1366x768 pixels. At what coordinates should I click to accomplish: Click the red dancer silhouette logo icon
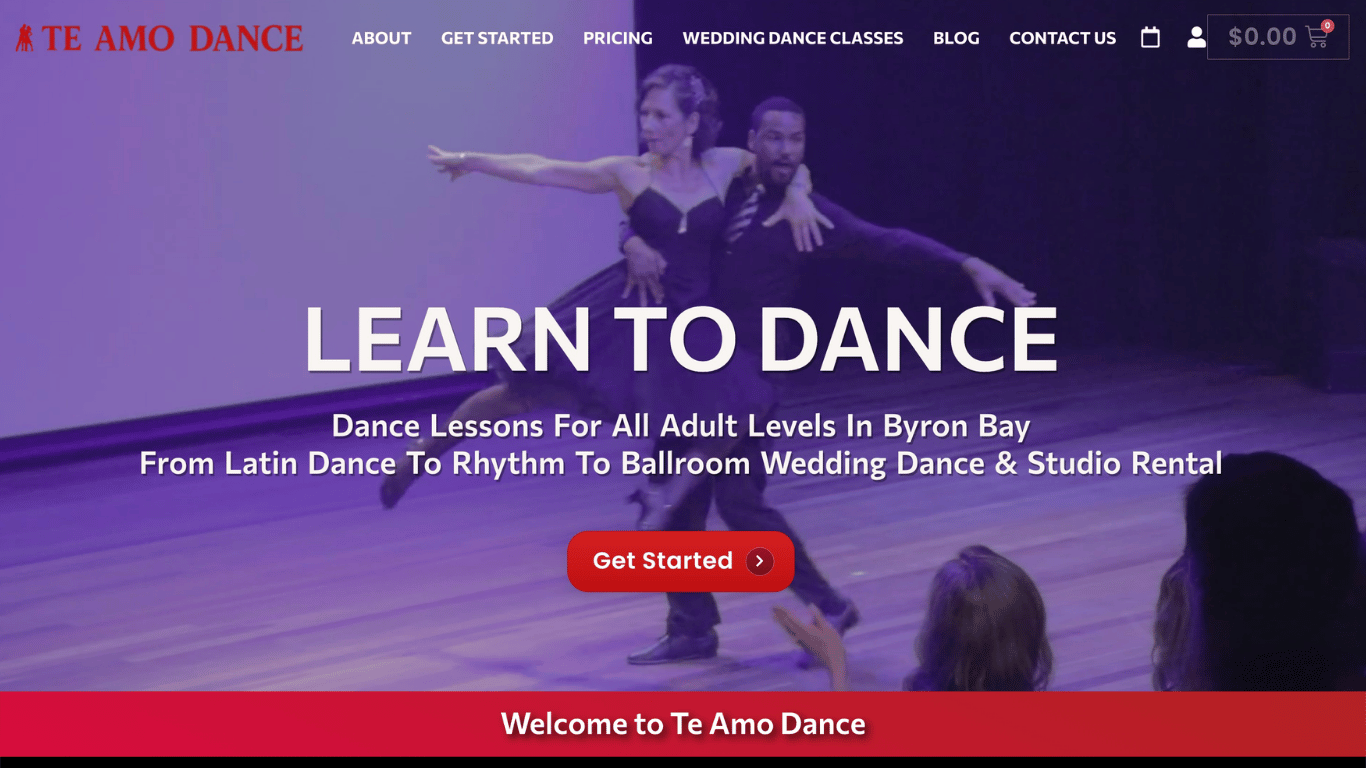point(25,39)
